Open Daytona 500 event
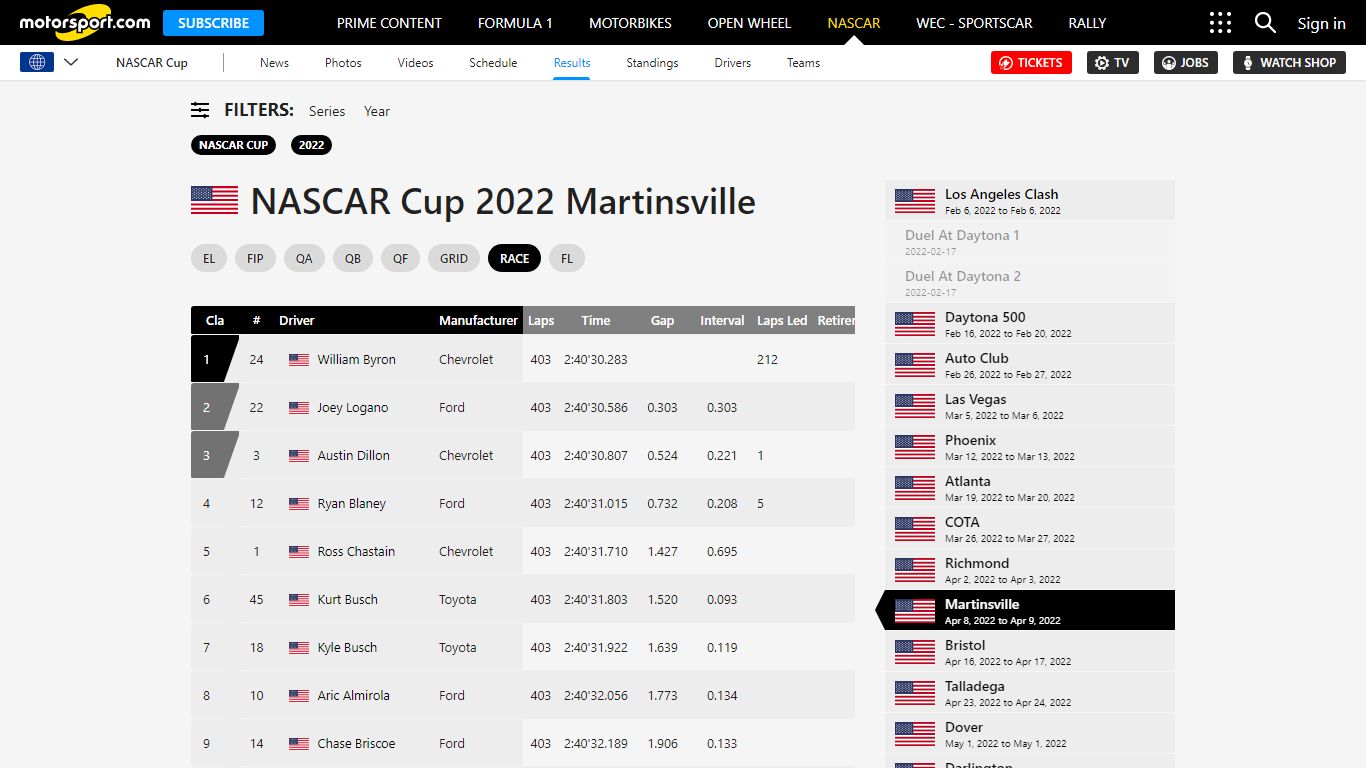Screen dimensions: 1366x768 pyautogui.click(x=1030, y=323)
